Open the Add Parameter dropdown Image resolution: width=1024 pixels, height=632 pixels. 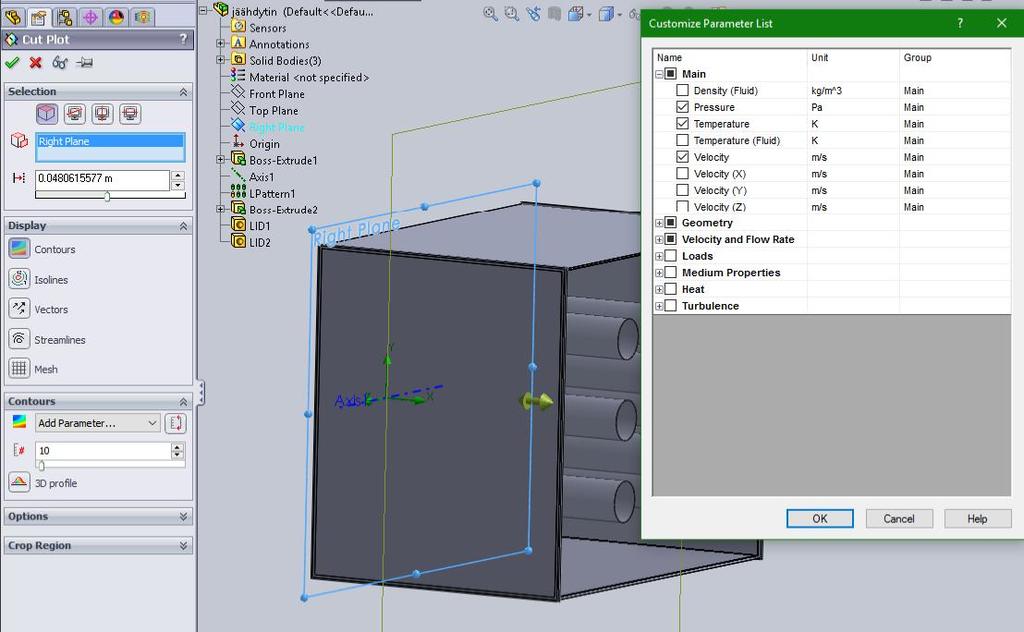(x=98, y=423)
